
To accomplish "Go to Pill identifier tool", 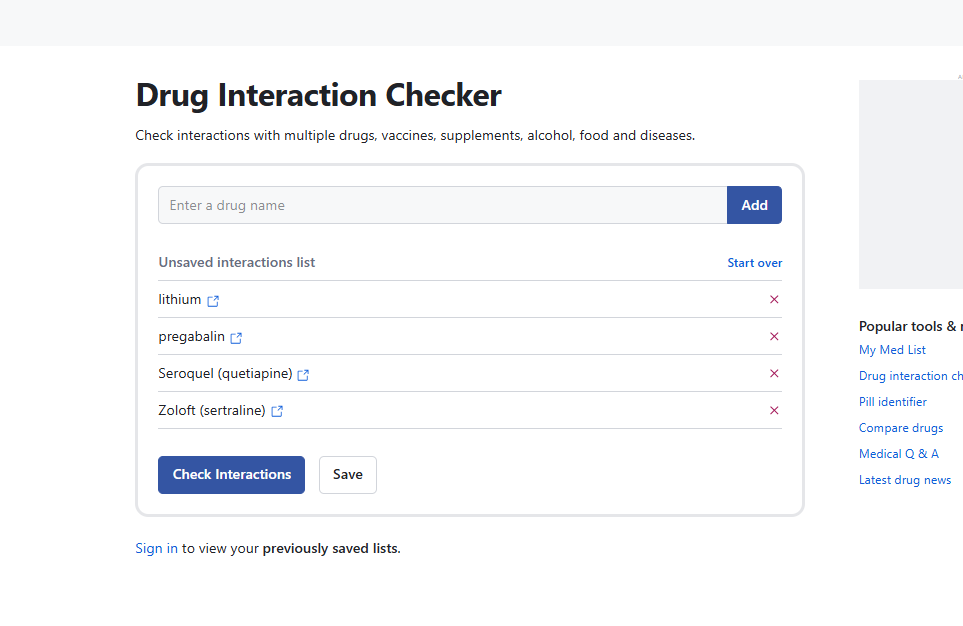I will (x=892, y=402).
